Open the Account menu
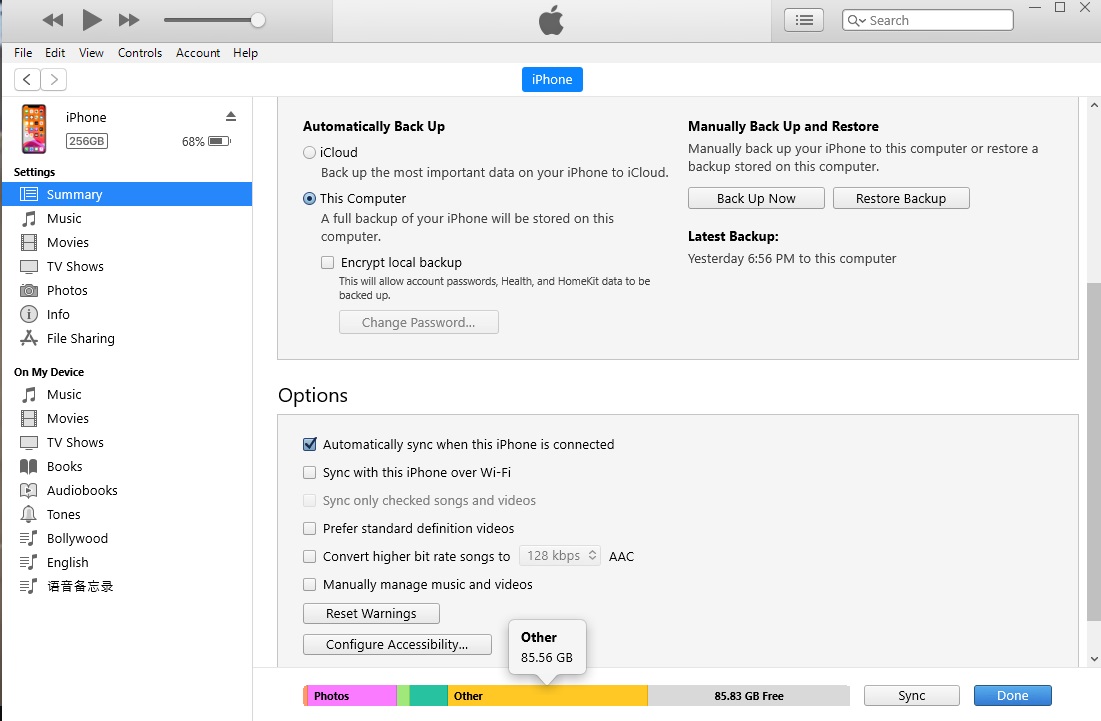Image resolution: width=1101 pixels, height=721 pixels. pos(198,53)
